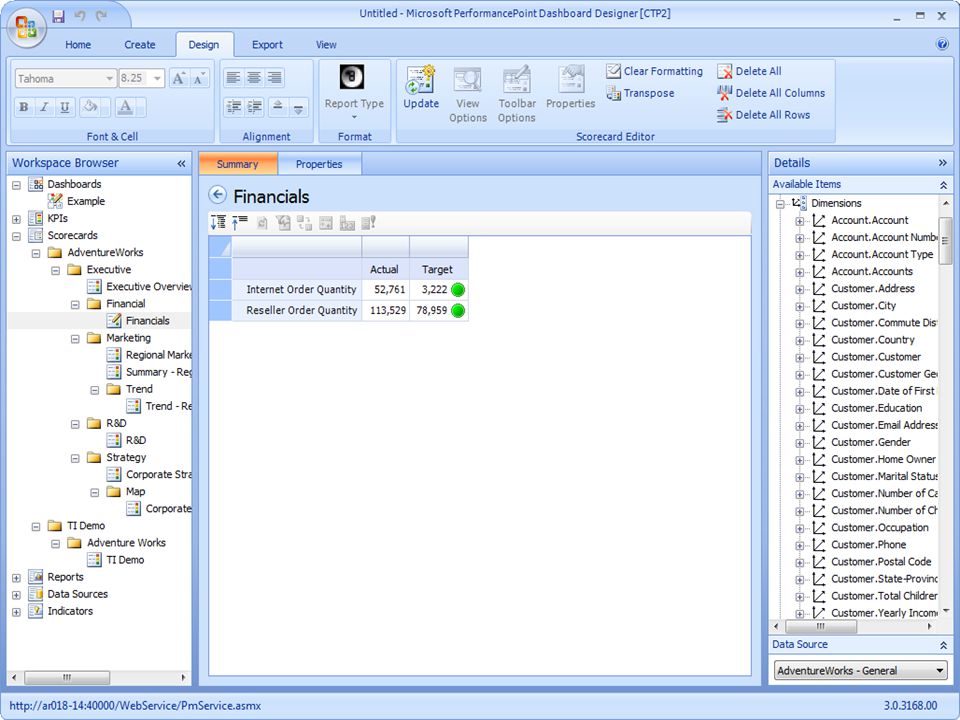Select the Data Sources node in the tree
The image size is (960, 720).
(77, 594)
